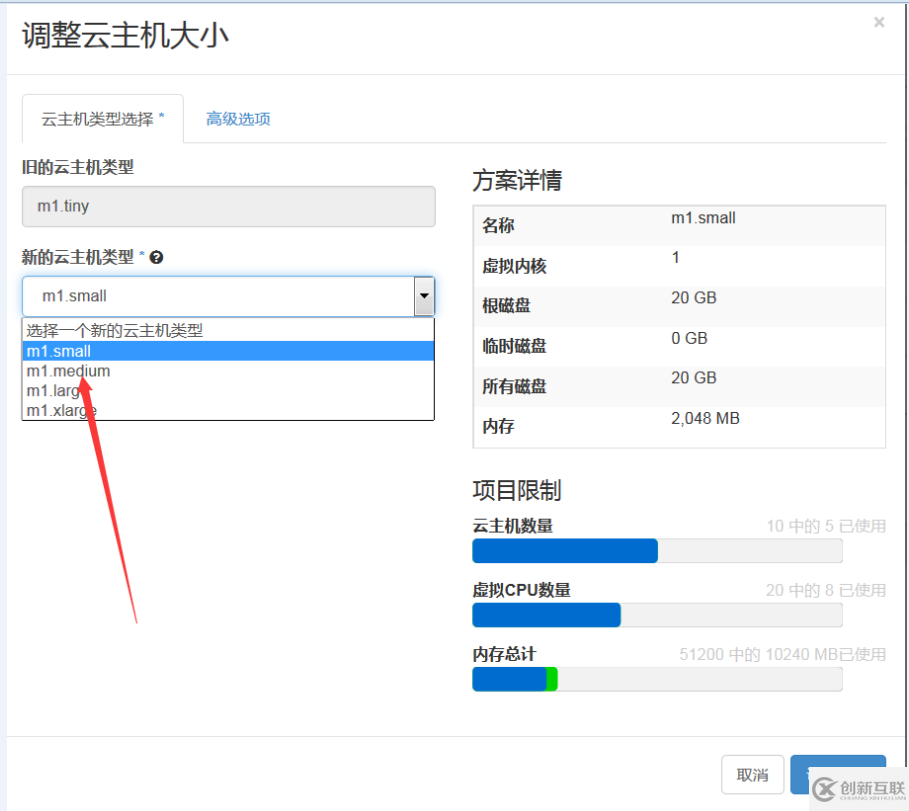Viewport: 909px width, 811px height.
Task: Open the help icon next to 新的云主机类型
Action: 156,257
